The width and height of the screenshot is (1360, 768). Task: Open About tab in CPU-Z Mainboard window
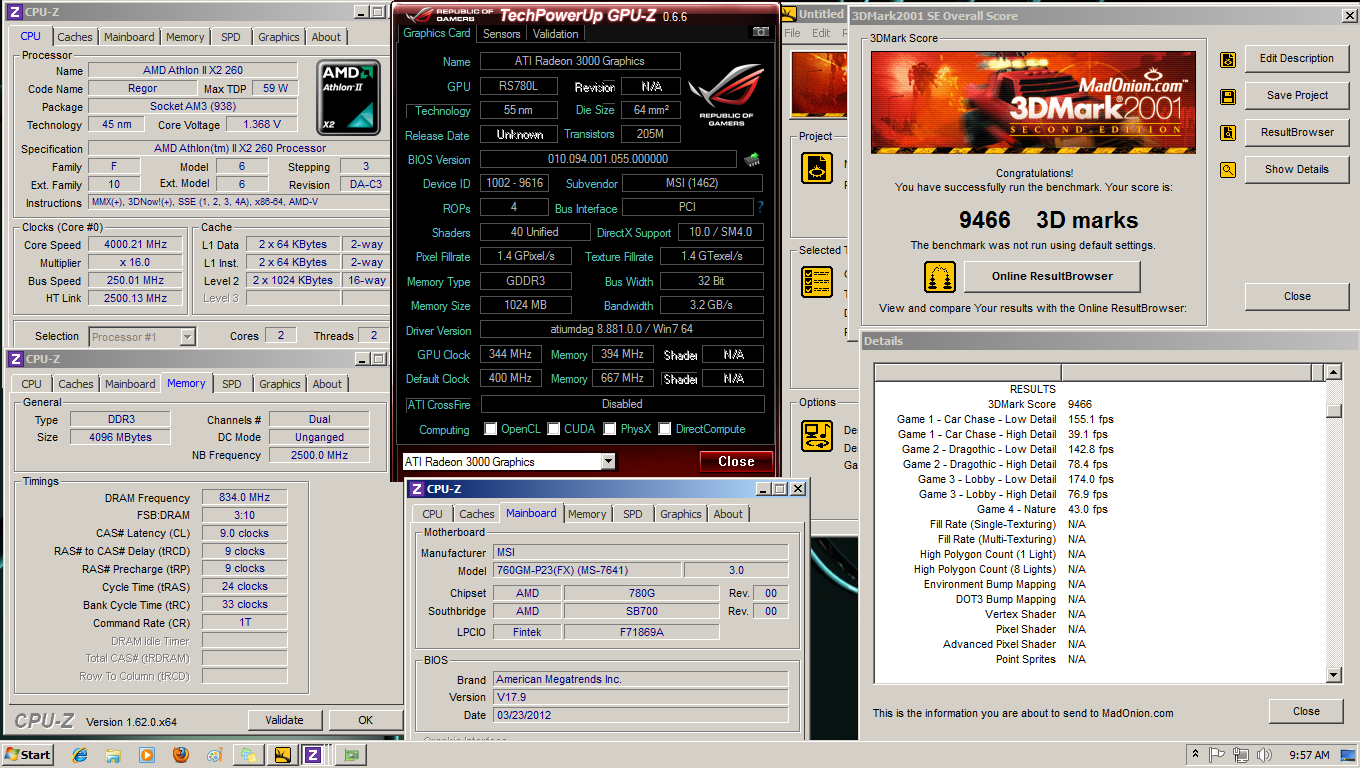click(728, 514)
